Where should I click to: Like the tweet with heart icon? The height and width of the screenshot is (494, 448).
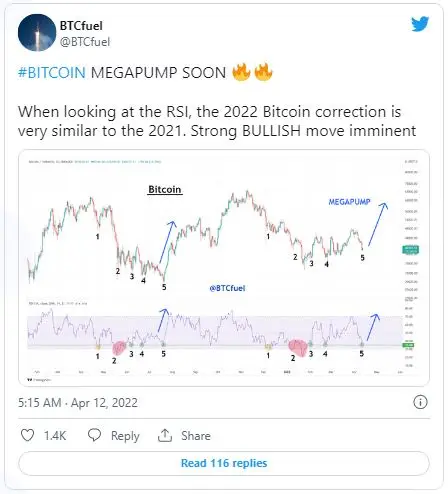click(27, 435)
